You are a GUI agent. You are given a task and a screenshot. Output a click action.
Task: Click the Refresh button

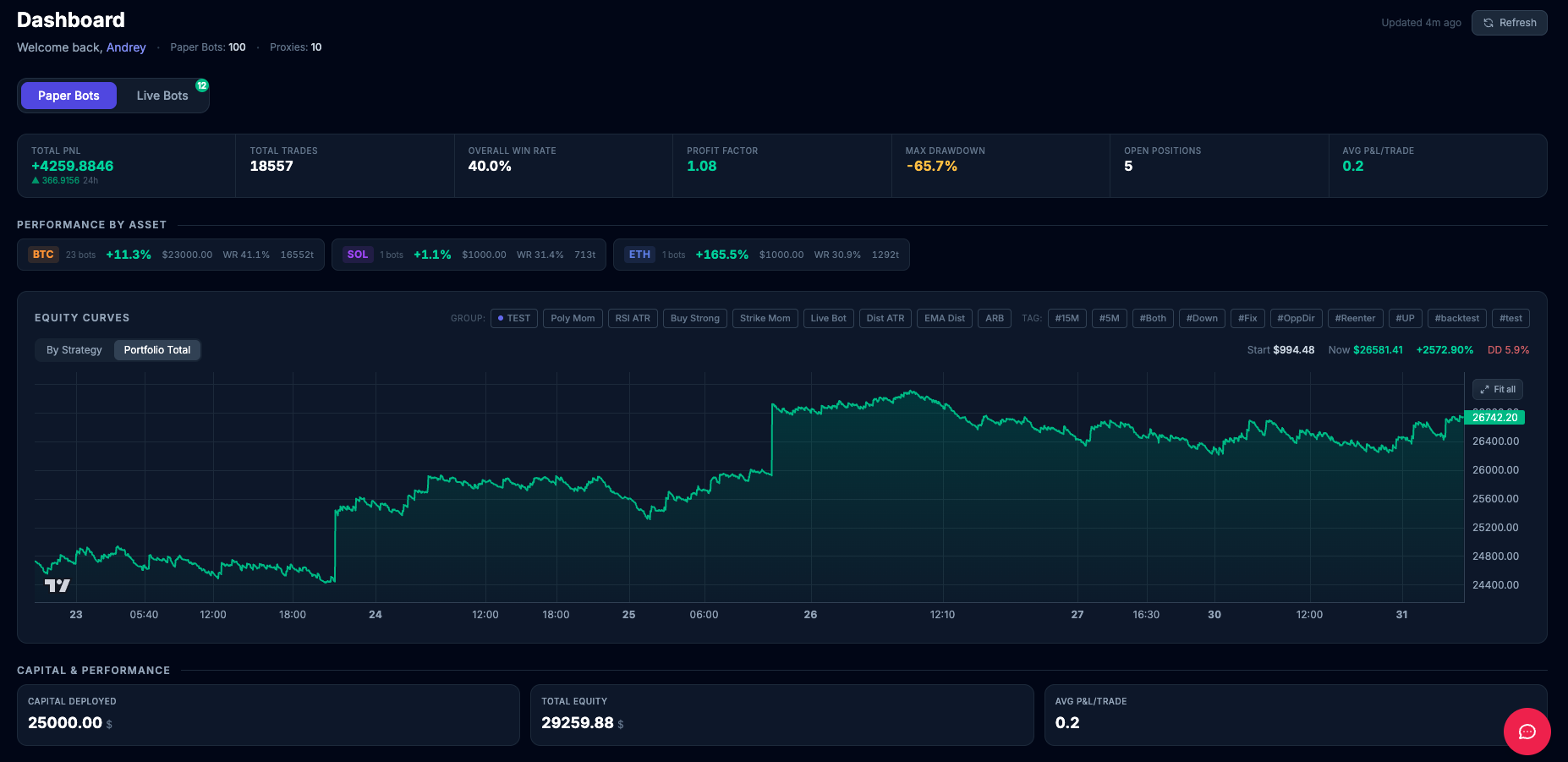click(x=1509, y=23)
